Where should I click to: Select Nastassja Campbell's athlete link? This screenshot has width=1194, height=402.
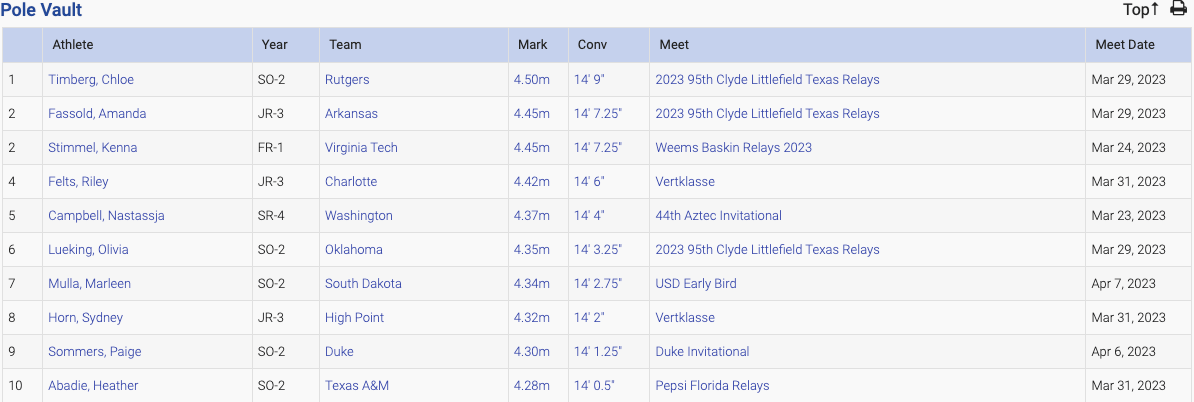click(106, 216)
